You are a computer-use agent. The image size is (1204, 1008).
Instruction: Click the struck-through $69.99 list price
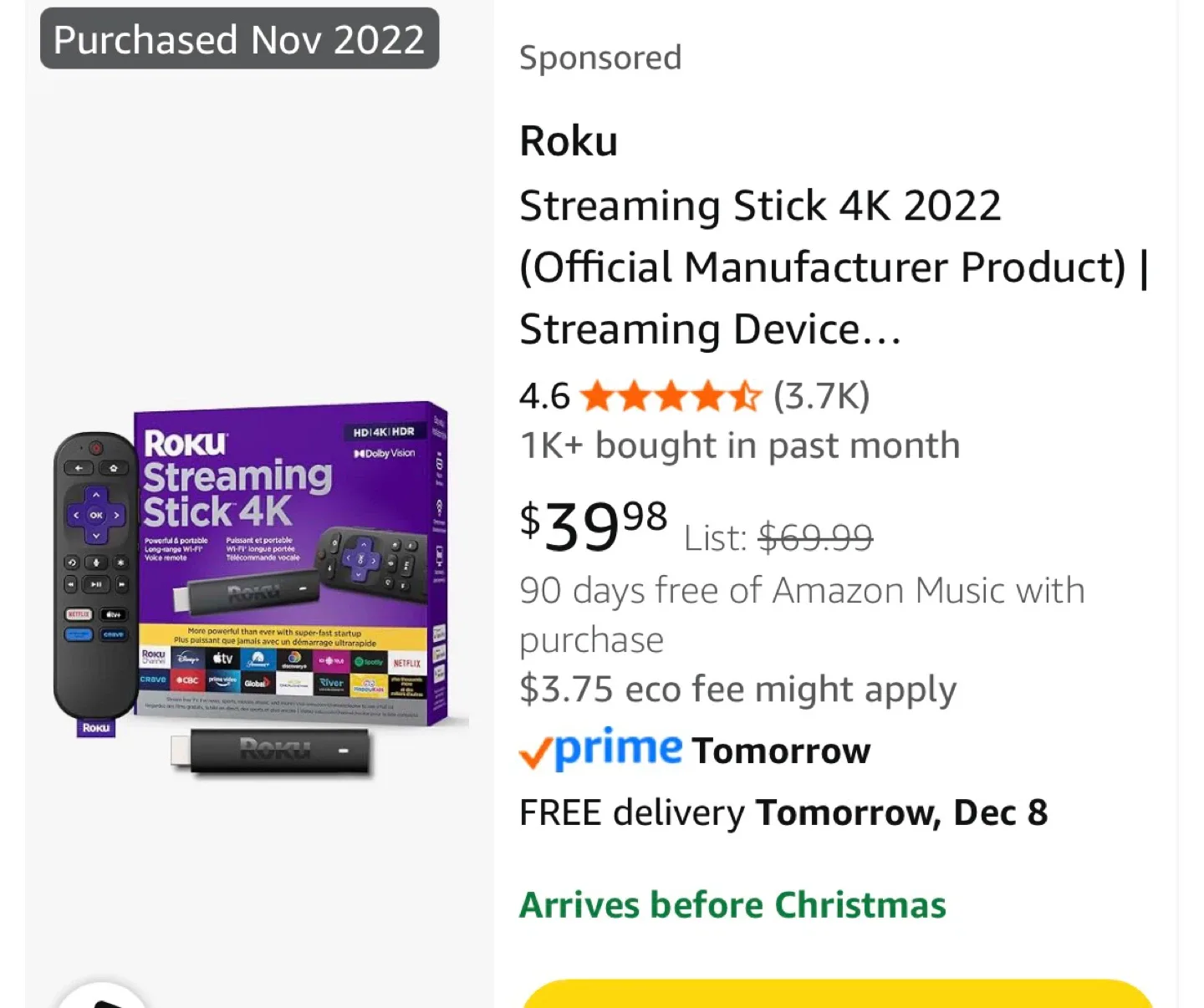coord(815,537)
